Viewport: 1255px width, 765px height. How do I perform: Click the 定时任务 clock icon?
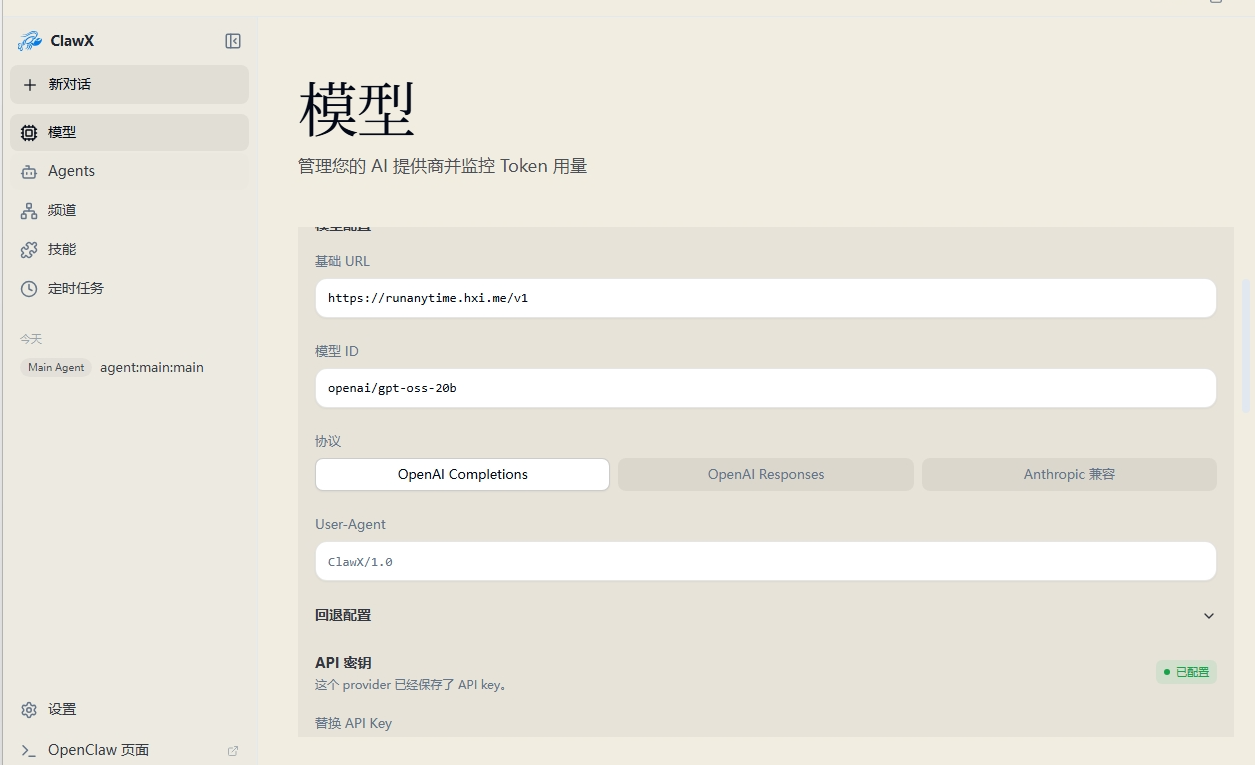[29, 288]
